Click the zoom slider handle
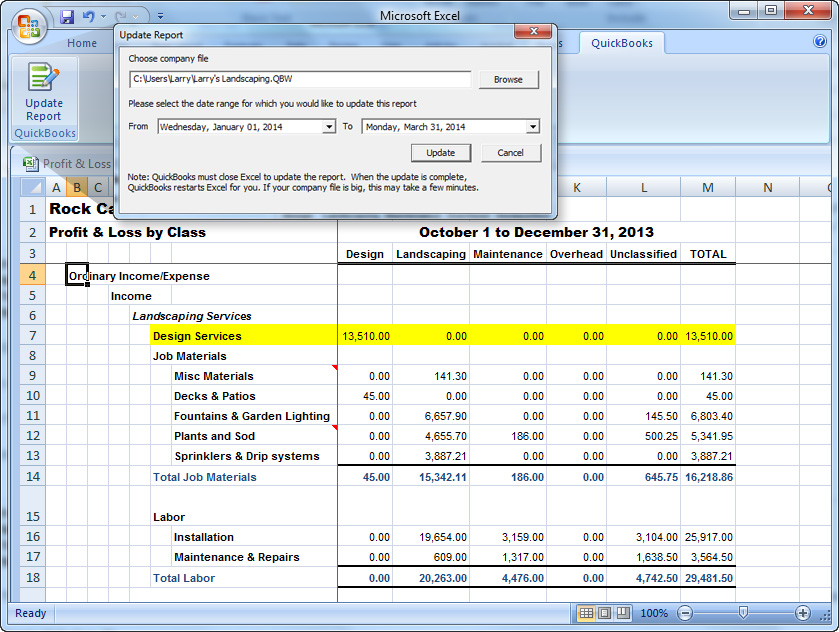This screenshot has height=632, width=839. [x=743, y=613]
